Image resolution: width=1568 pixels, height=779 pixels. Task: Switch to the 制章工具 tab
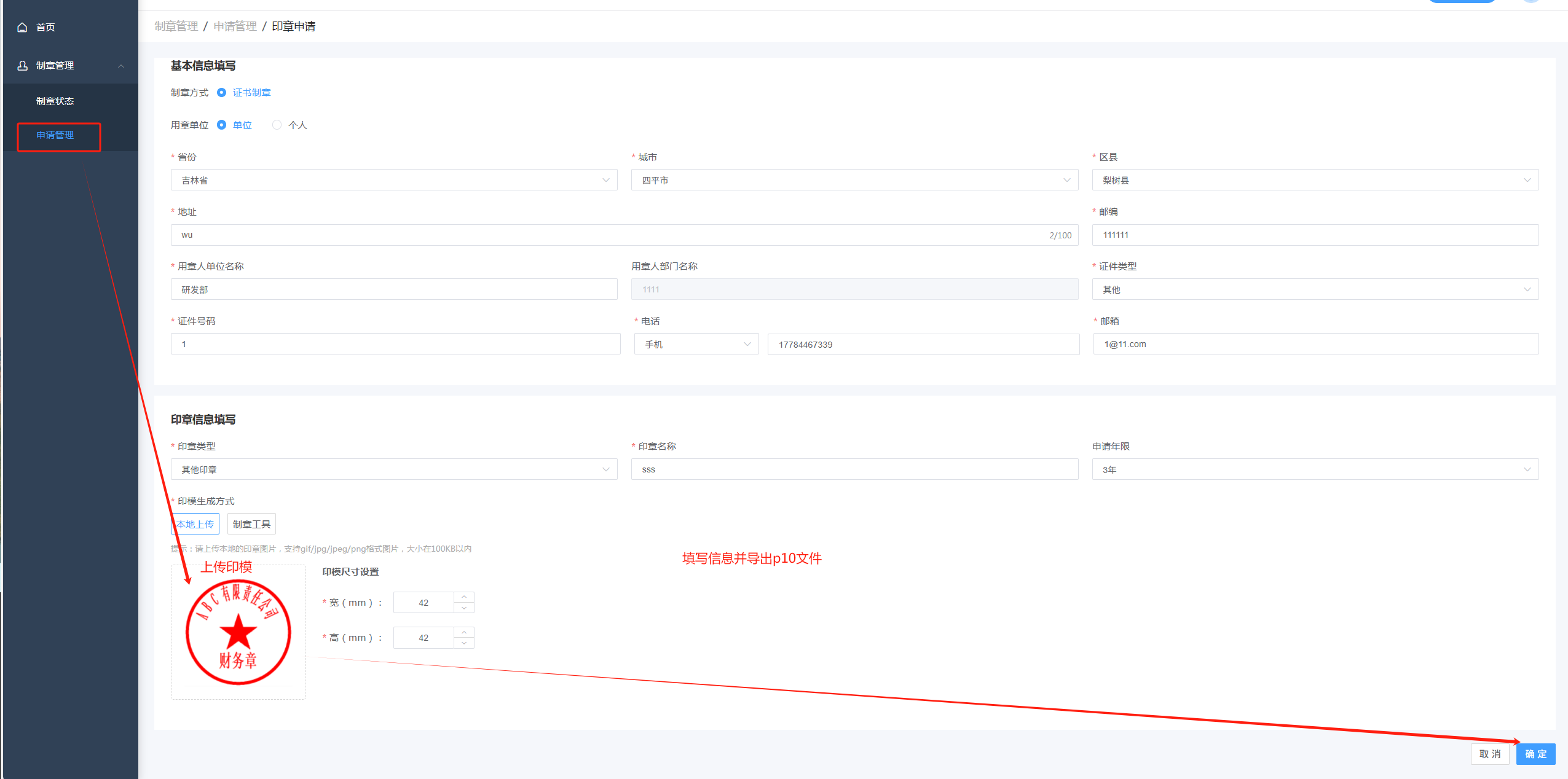[251, 524]
